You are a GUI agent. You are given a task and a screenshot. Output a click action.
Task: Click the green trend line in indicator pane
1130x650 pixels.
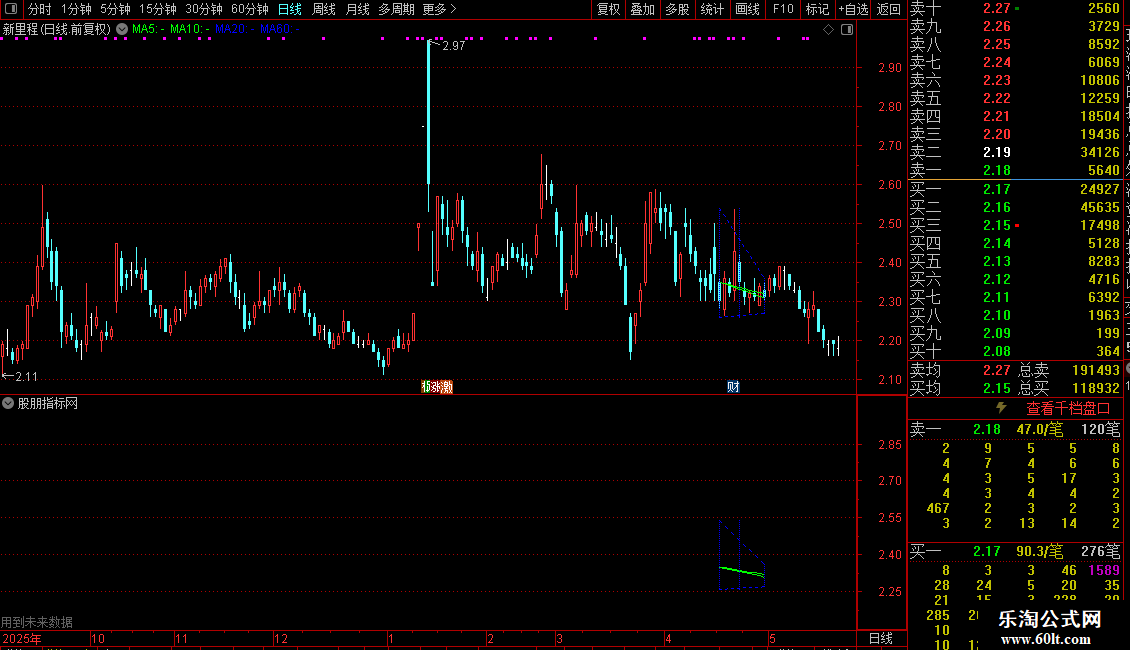coord(742,572)
